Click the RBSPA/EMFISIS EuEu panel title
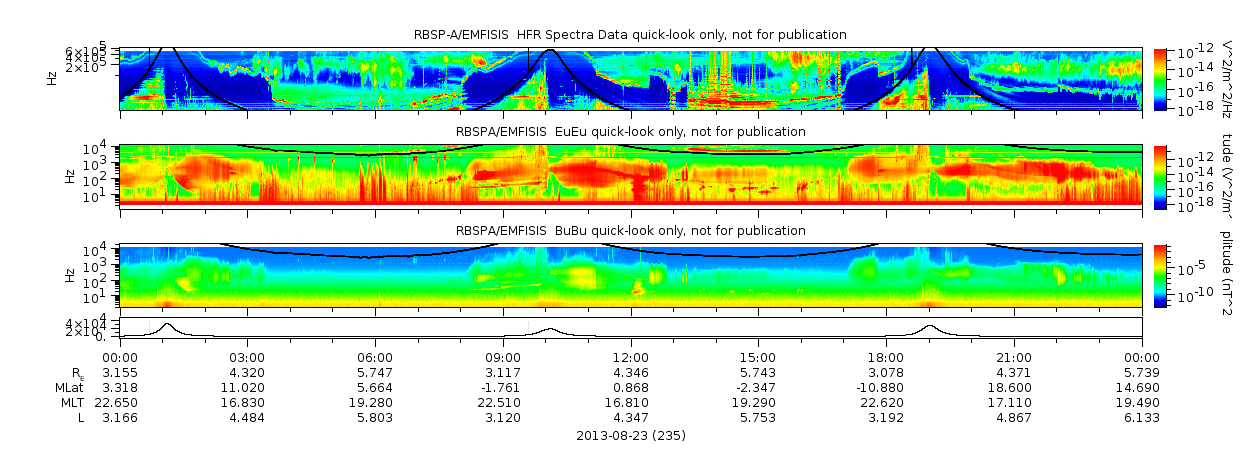 [630, 132]
